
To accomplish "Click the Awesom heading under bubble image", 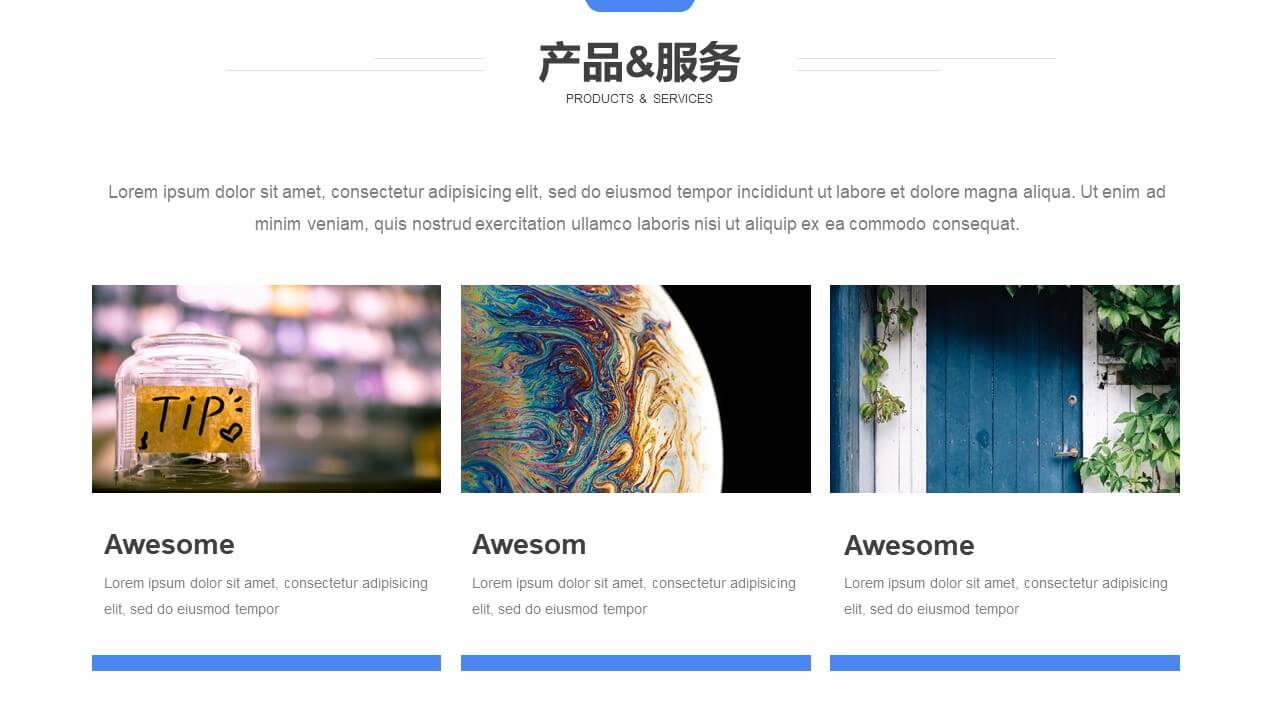I will coord(529,544).
